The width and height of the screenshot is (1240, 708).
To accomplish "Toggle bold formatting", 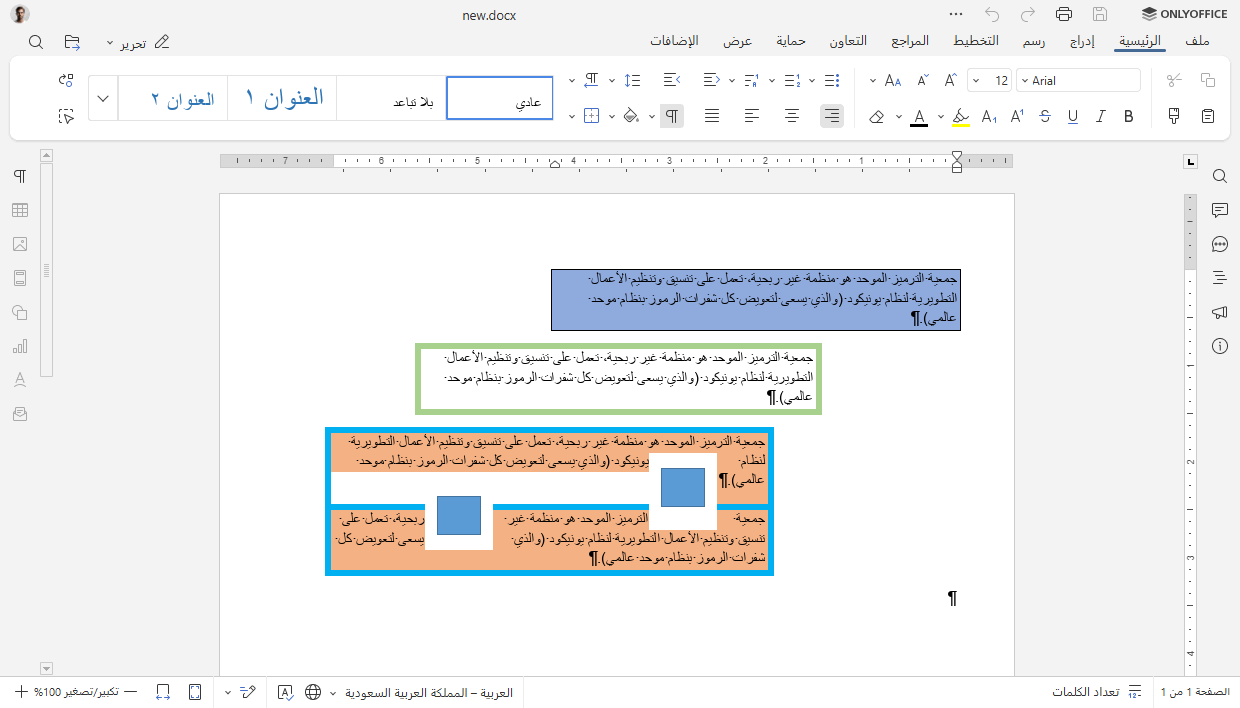I will (x=1128, y=116).
